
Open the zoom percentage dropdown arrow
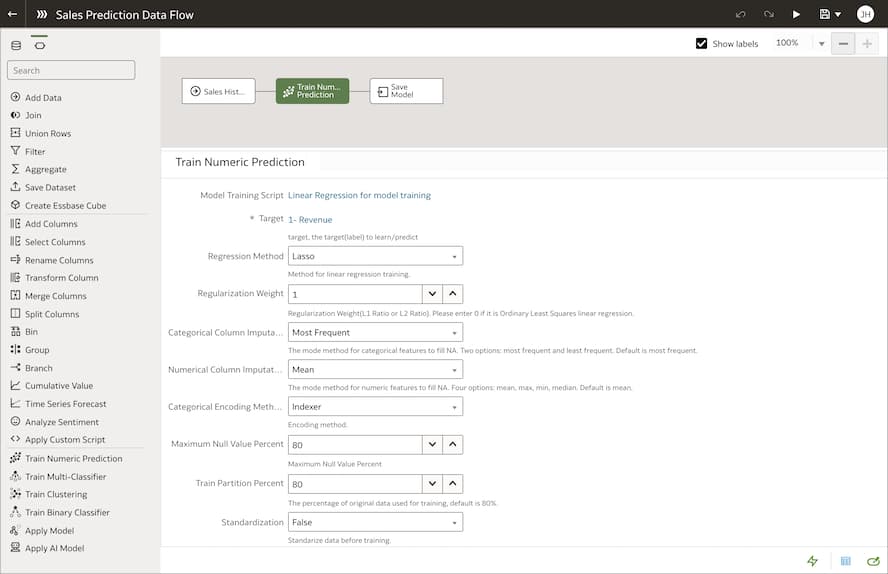821,44
